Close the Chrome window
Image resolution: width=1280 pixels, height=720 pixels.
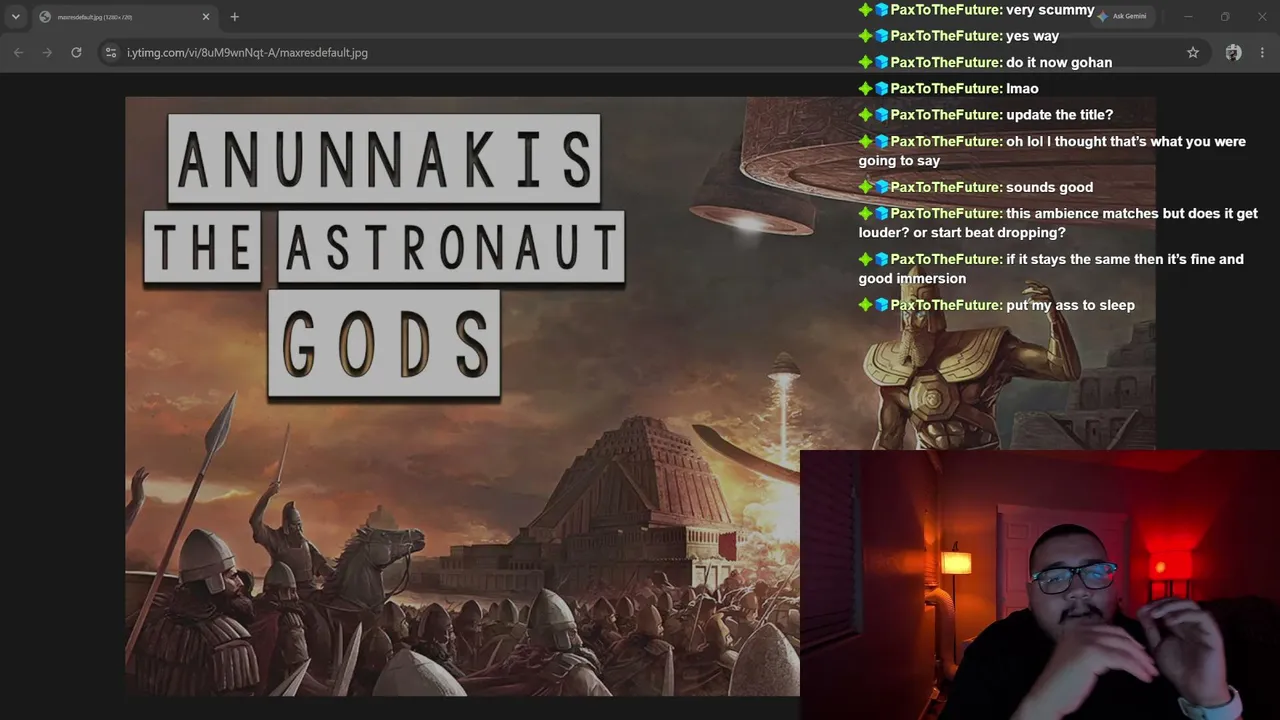coord(1262,16)
